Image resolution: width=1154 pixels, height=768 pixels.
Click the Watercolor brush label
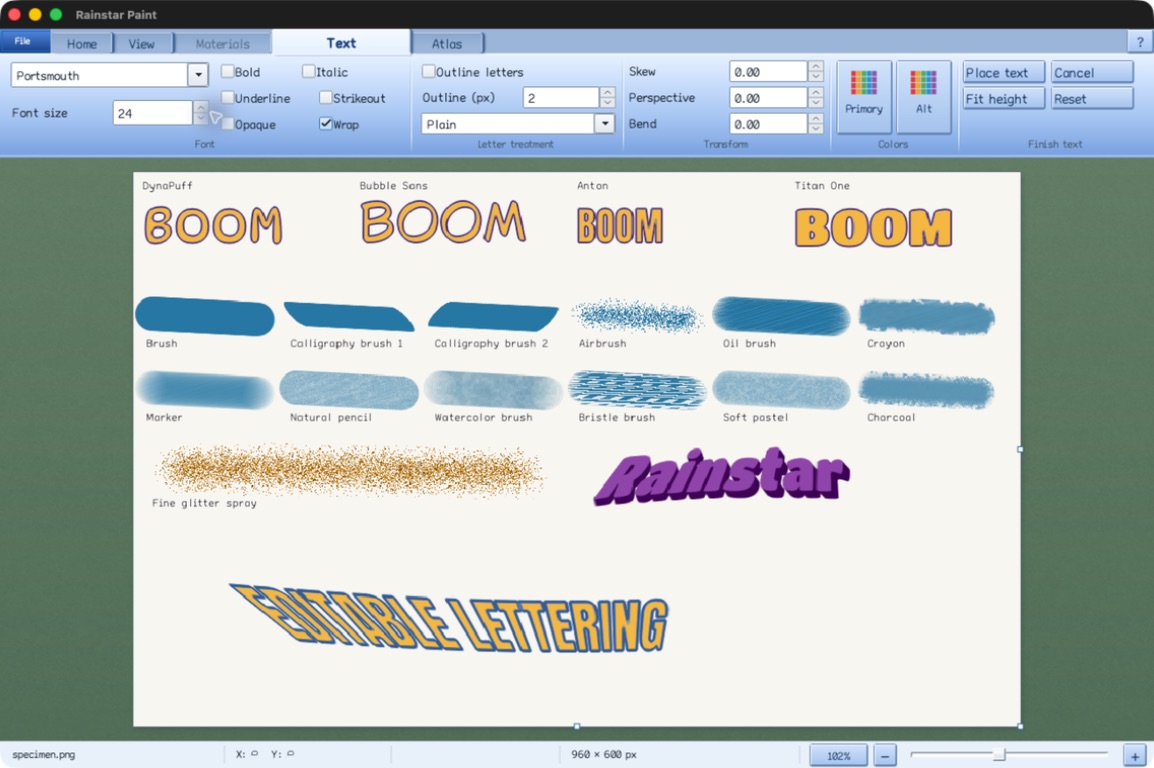coord(483,417)
